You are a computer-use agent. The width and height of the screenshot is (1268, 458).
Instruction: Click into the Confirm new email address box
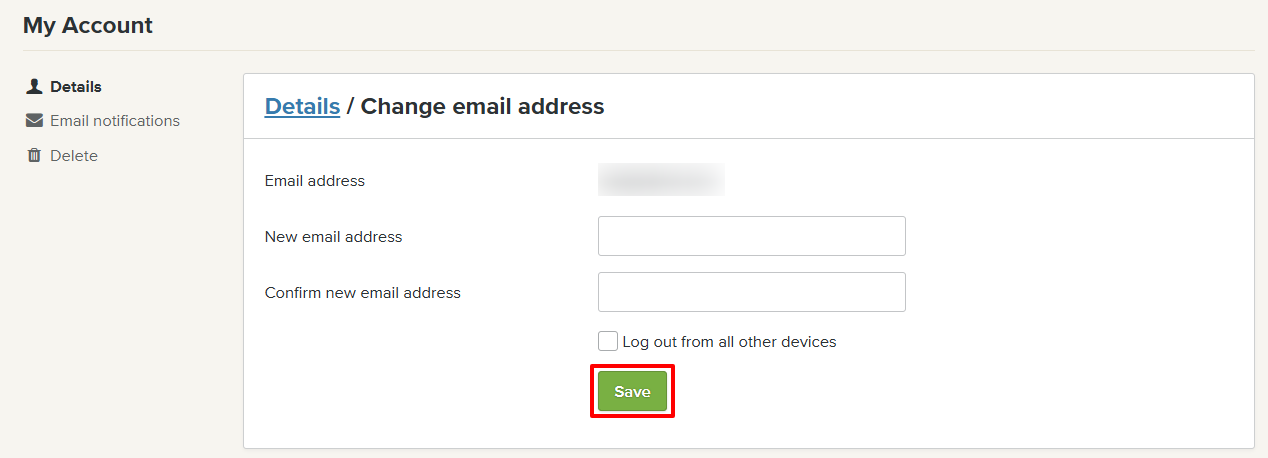(x=751, y=292)
